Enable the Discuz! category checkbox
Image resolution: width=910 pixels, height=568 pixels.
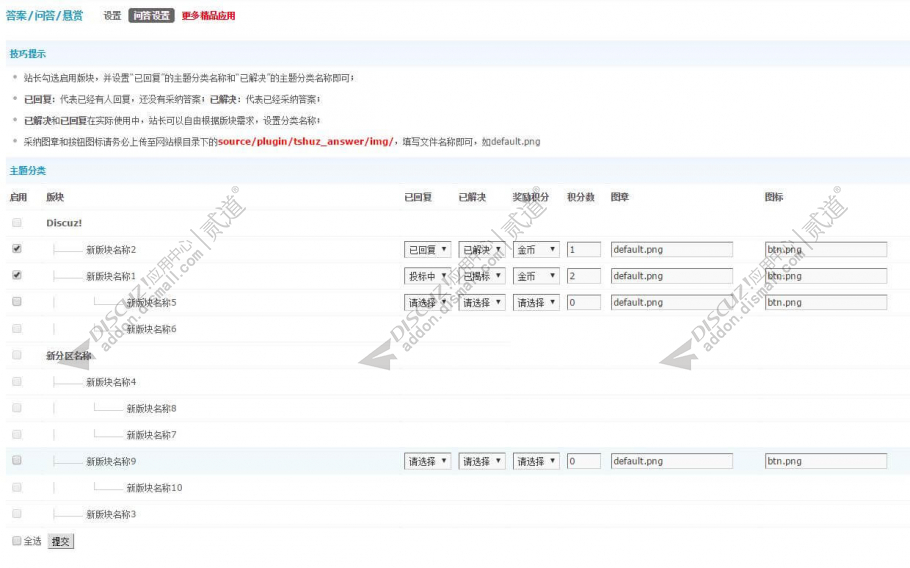17,222
